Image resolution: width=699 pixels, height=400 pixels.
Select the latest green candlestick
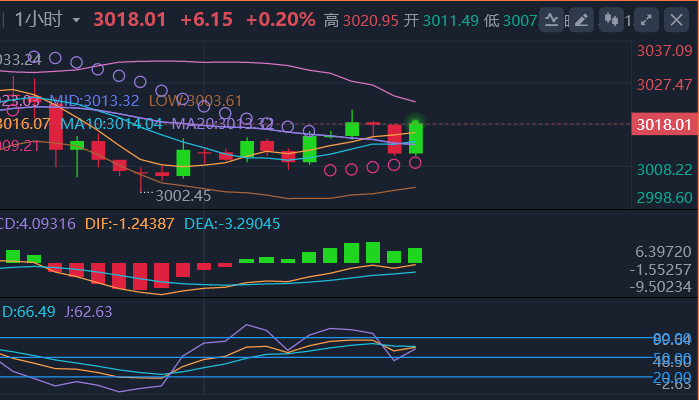(x=415, y=138)
